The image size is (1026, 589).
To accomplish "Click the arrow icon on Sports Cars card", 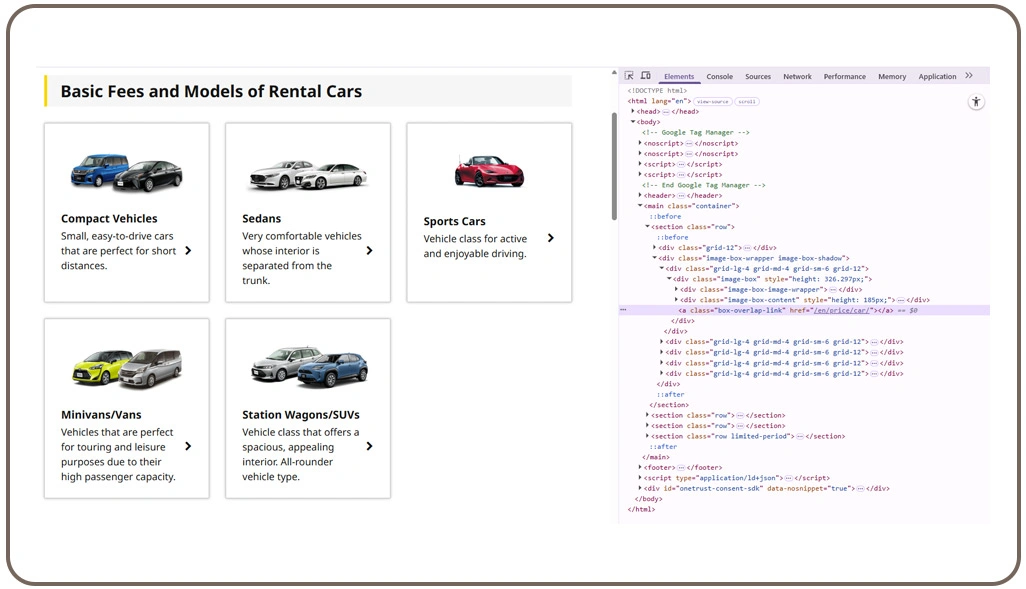I will point(551,238).
